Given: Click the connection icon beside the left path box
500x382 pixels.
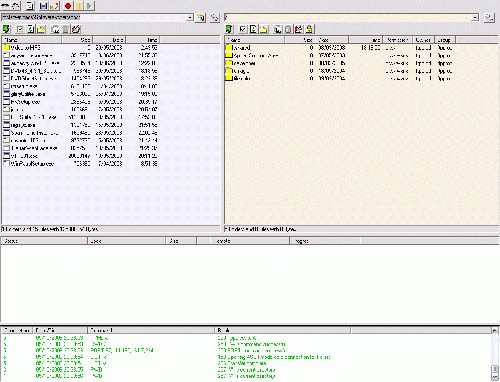Looking at the screenshot, I should (214, 18).
